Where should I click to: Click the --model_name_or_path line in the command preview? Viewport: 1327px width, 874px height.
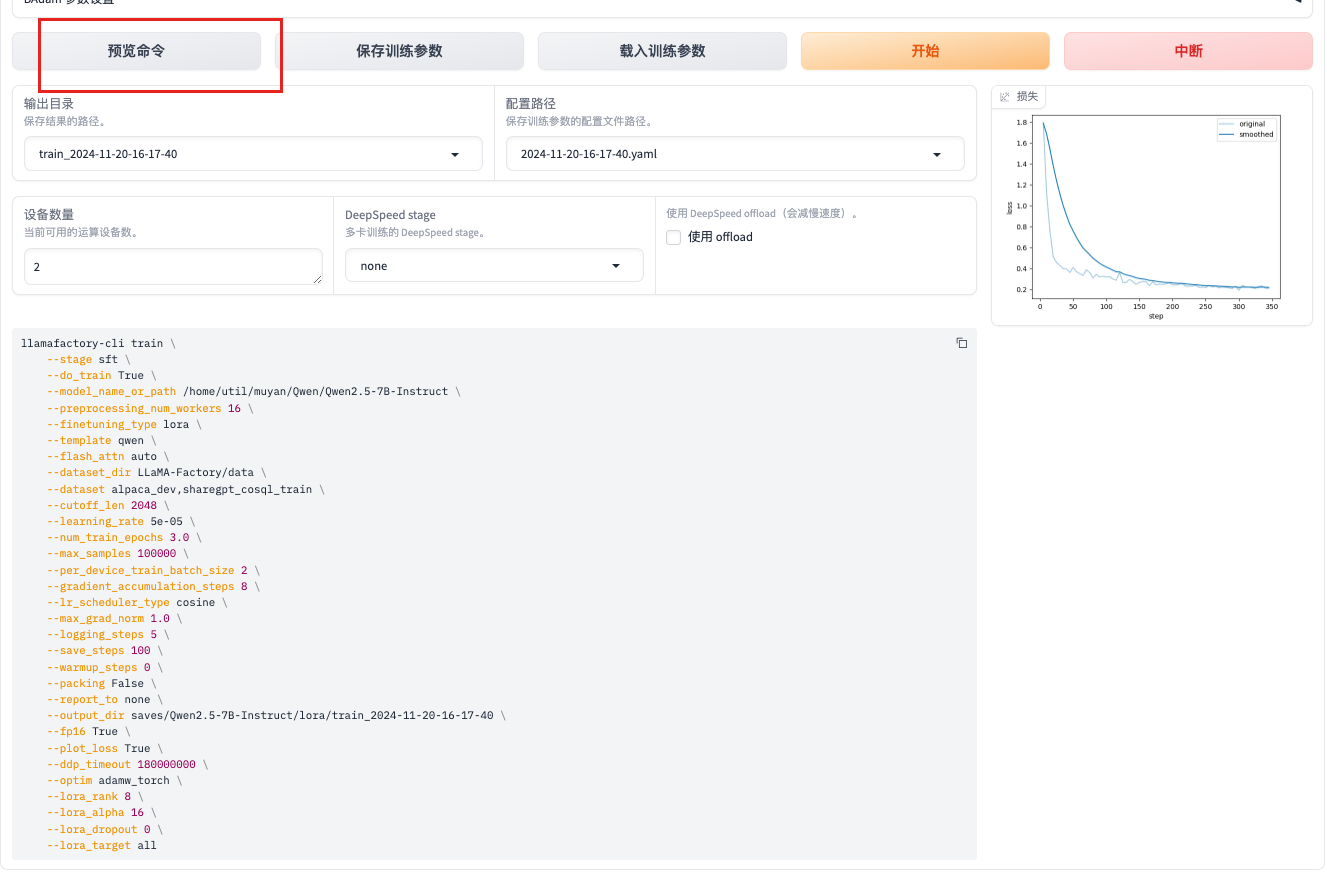(x=253, y=392)
